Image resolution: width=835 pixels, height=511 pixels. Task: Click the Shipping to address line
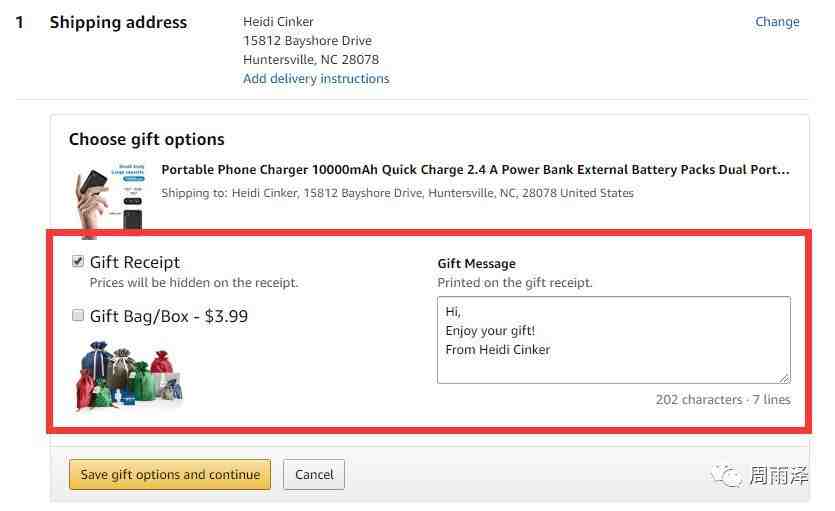(x=397, y=193)
